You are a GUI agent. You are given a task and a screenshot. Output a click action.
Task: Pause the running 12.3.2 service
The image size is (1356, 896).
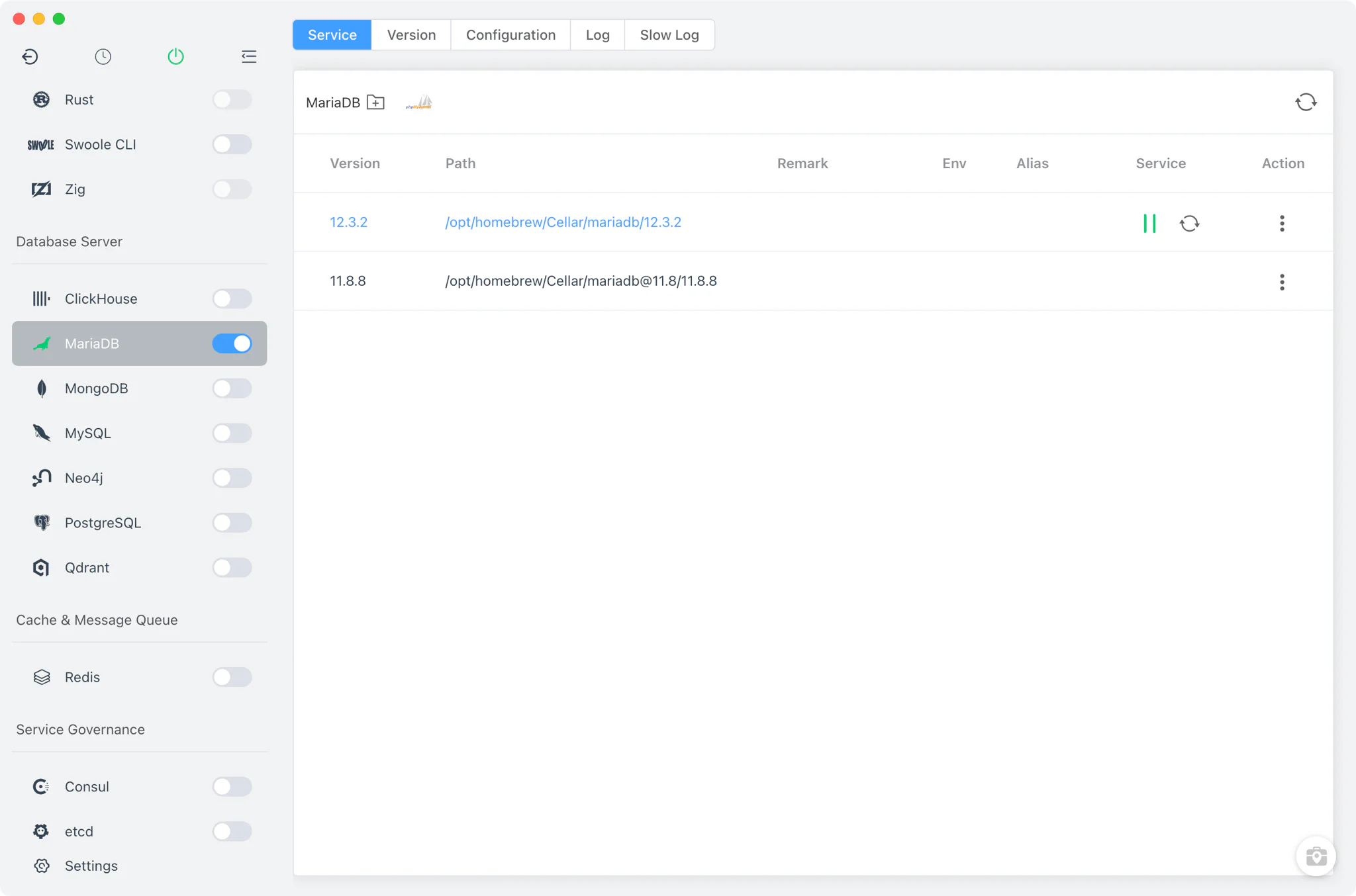click(1149, 223)
